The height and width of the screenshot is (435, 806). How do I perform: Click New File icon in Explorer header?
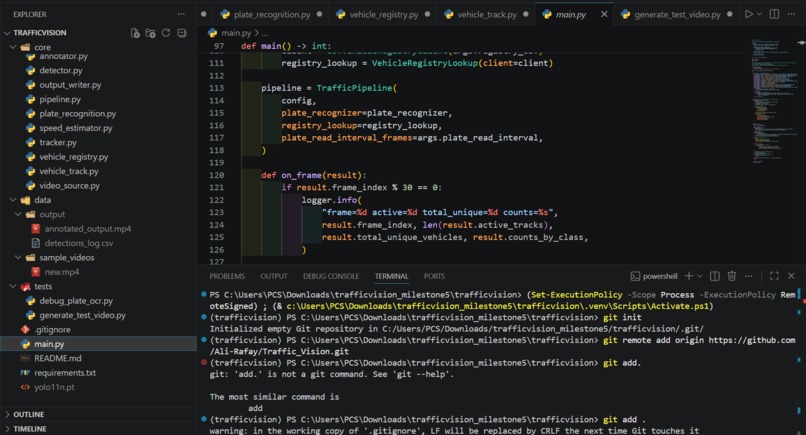coord(135,33)
